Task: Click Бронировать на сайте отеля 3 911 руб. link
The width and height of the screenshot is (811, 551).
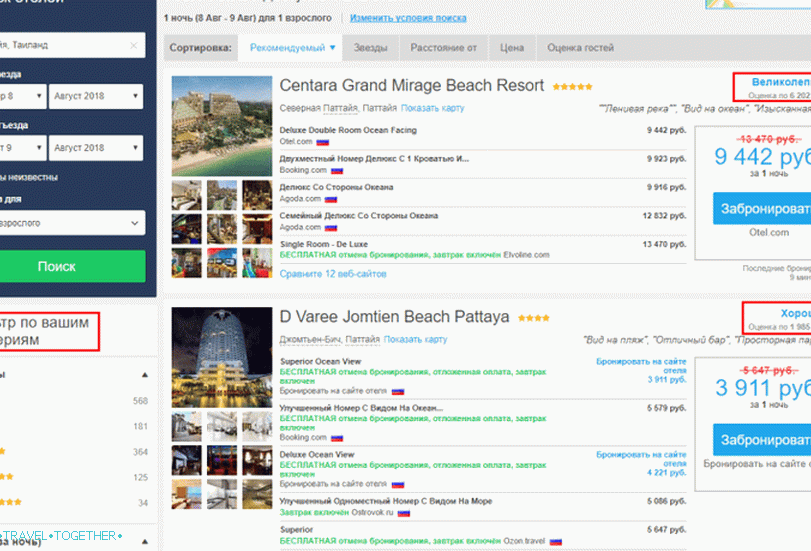Action: click(641, 370)
